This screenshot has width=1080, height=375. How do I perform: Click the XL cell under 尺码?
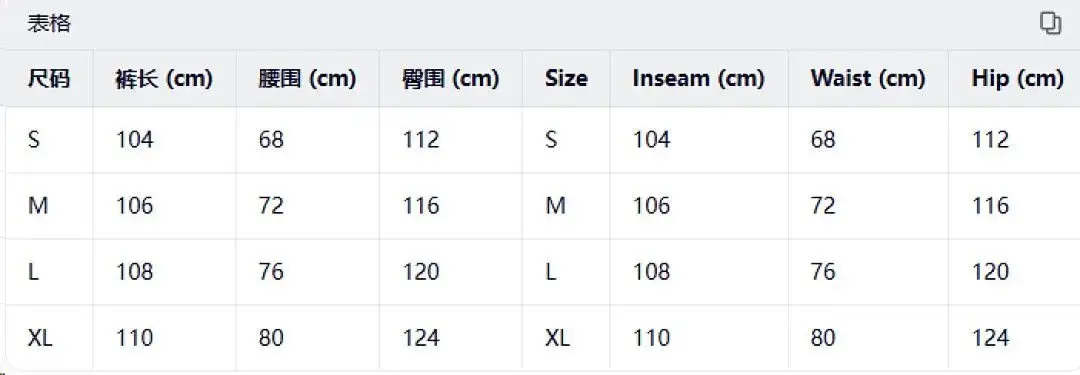tap(41, 338)
